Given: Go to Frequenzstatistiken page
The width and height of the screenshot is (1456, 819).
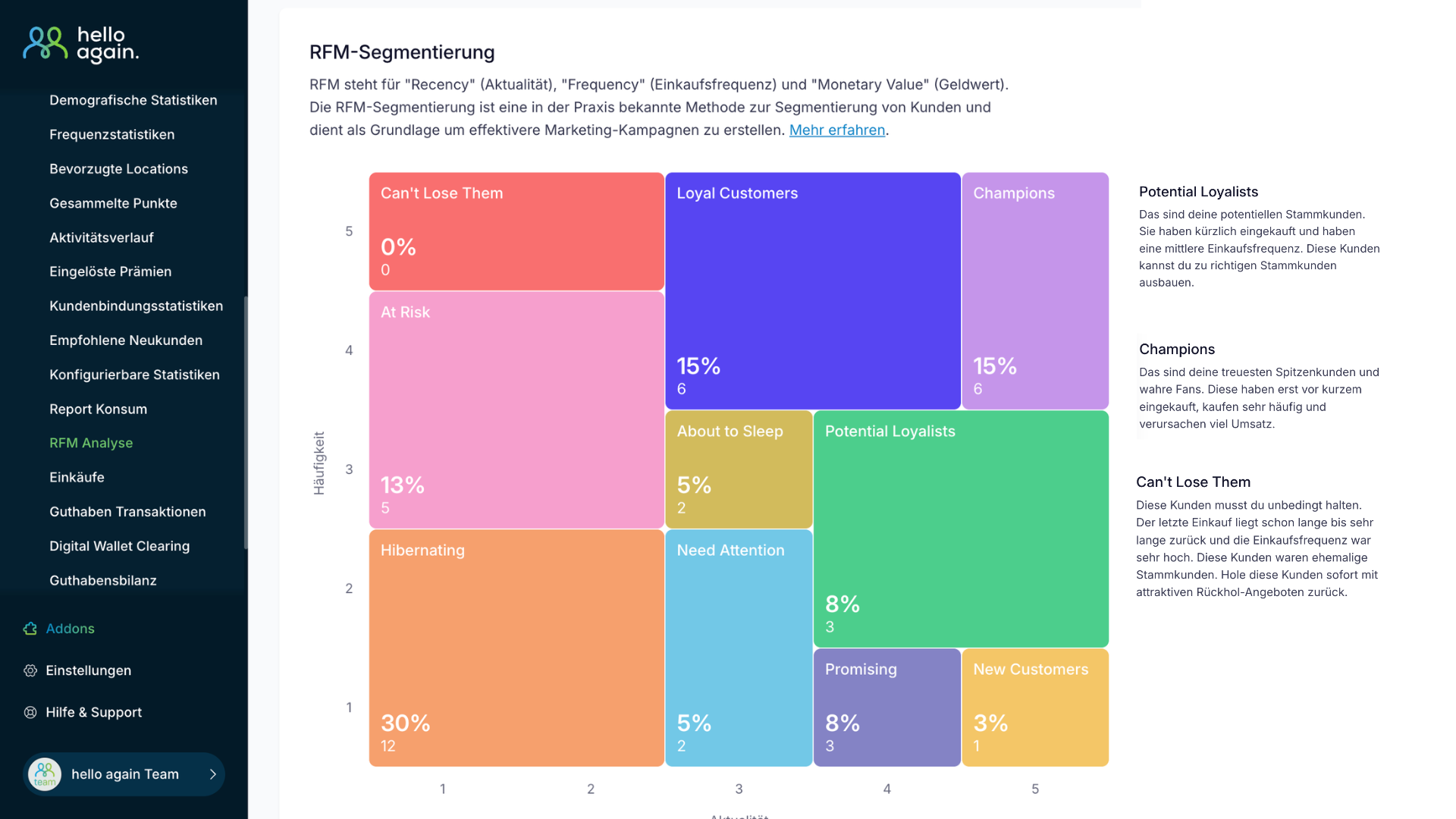Looking at the screenshot, I should click(111, 134).
